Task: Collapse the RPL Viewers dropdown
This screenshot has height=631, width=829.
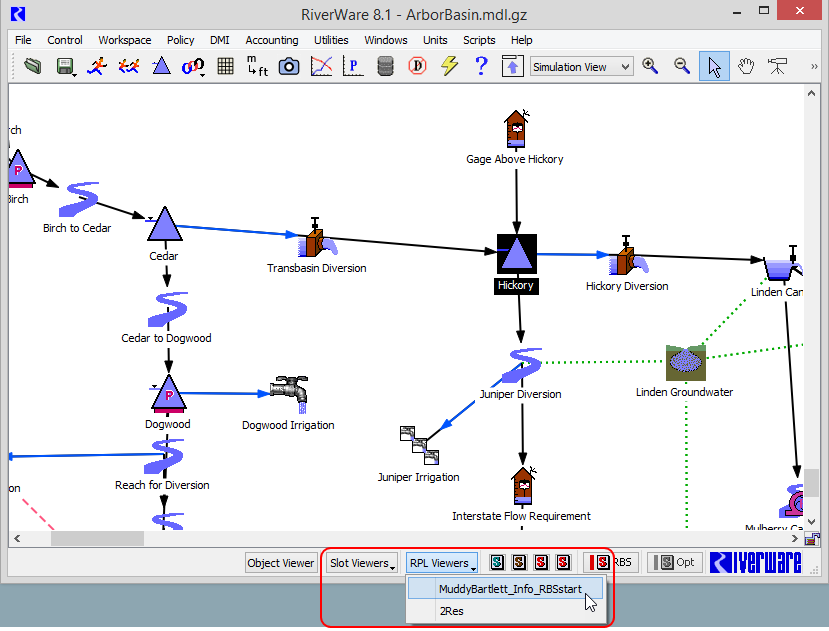Action: [441, 563]
